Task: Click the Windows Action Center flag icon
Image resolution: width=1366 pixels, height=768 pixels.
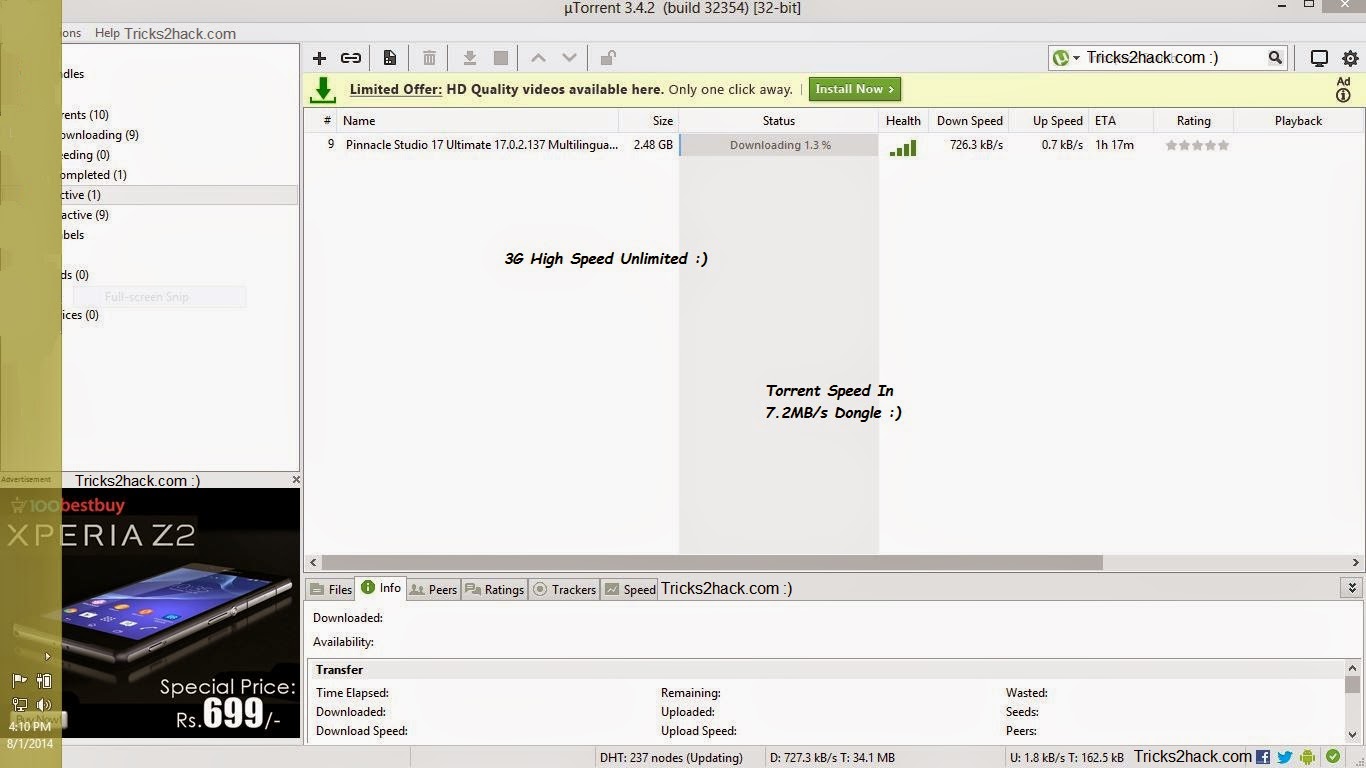Action: tap(19, 680)
